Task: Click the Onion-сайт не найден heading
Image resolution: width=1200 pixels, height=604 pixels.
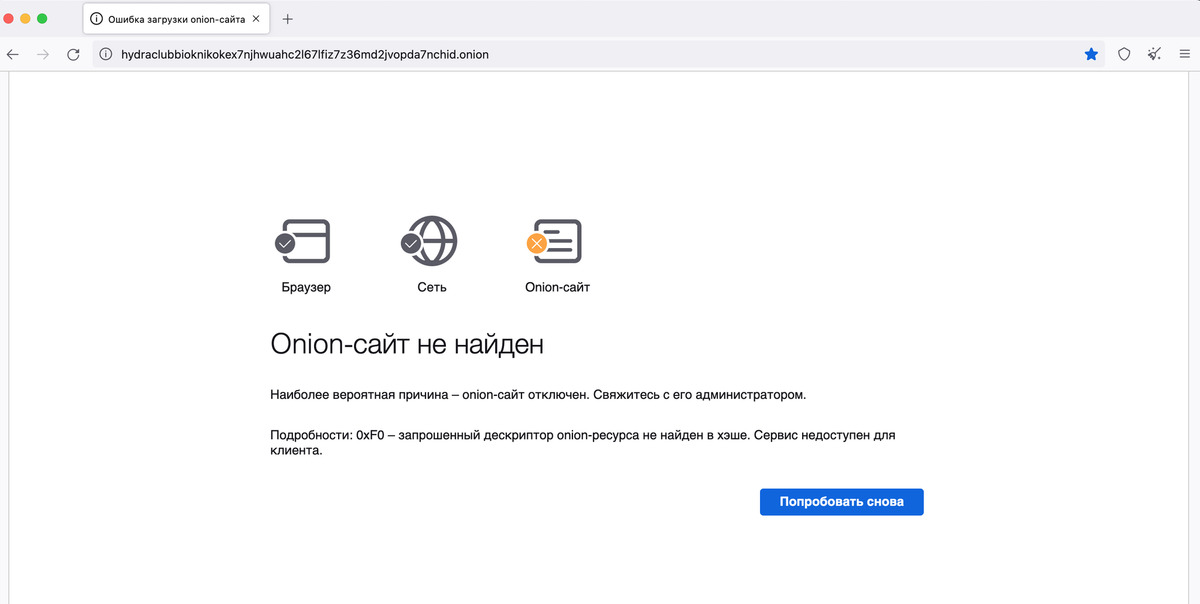Action: 407,345
